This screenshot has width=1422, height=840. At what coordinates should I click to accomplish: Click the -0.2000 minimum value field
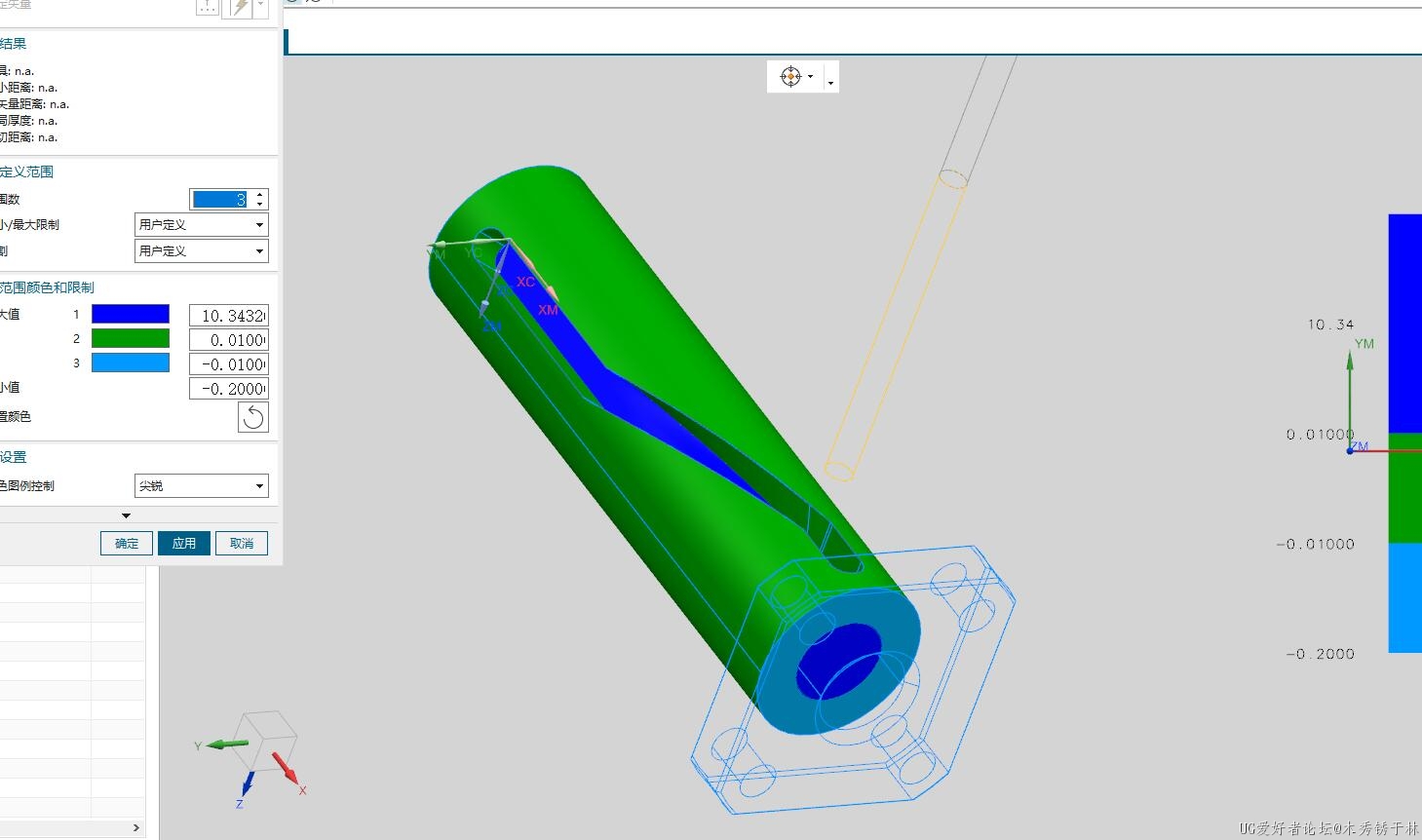coord(229,389)
